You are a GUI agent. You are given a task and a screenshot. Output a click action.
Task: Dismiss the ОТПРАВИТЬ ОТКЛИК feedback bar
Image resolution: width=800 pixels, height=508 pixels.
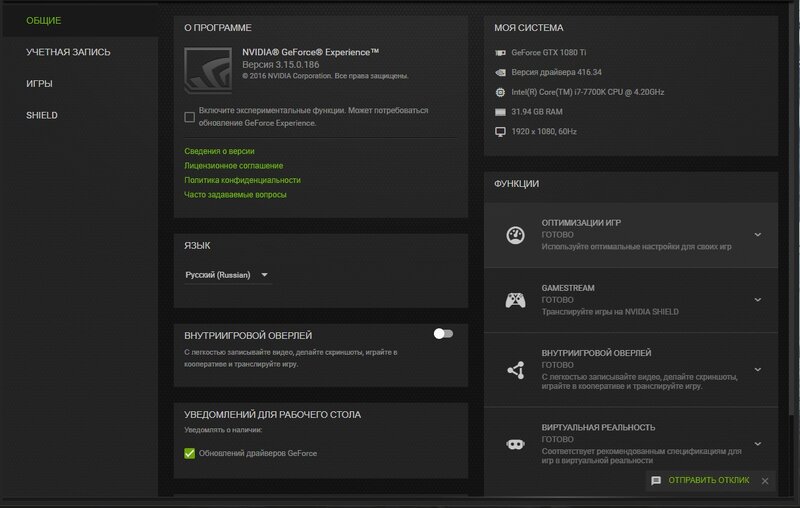[765, 481]
